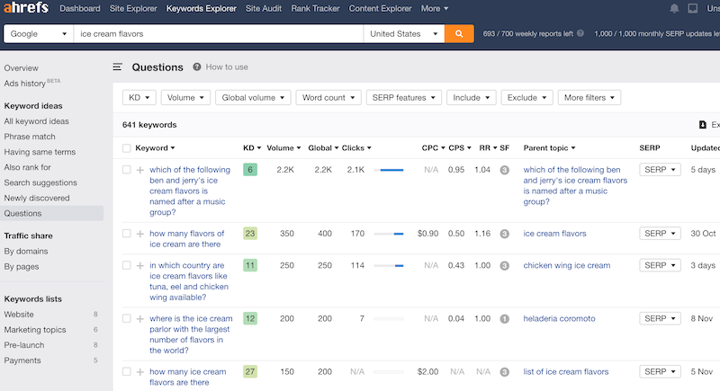The width and height of the screenshot is (720, 391).
Task: Check the 'how many ice cream flavors' row
Action: [x=126, y=372]
